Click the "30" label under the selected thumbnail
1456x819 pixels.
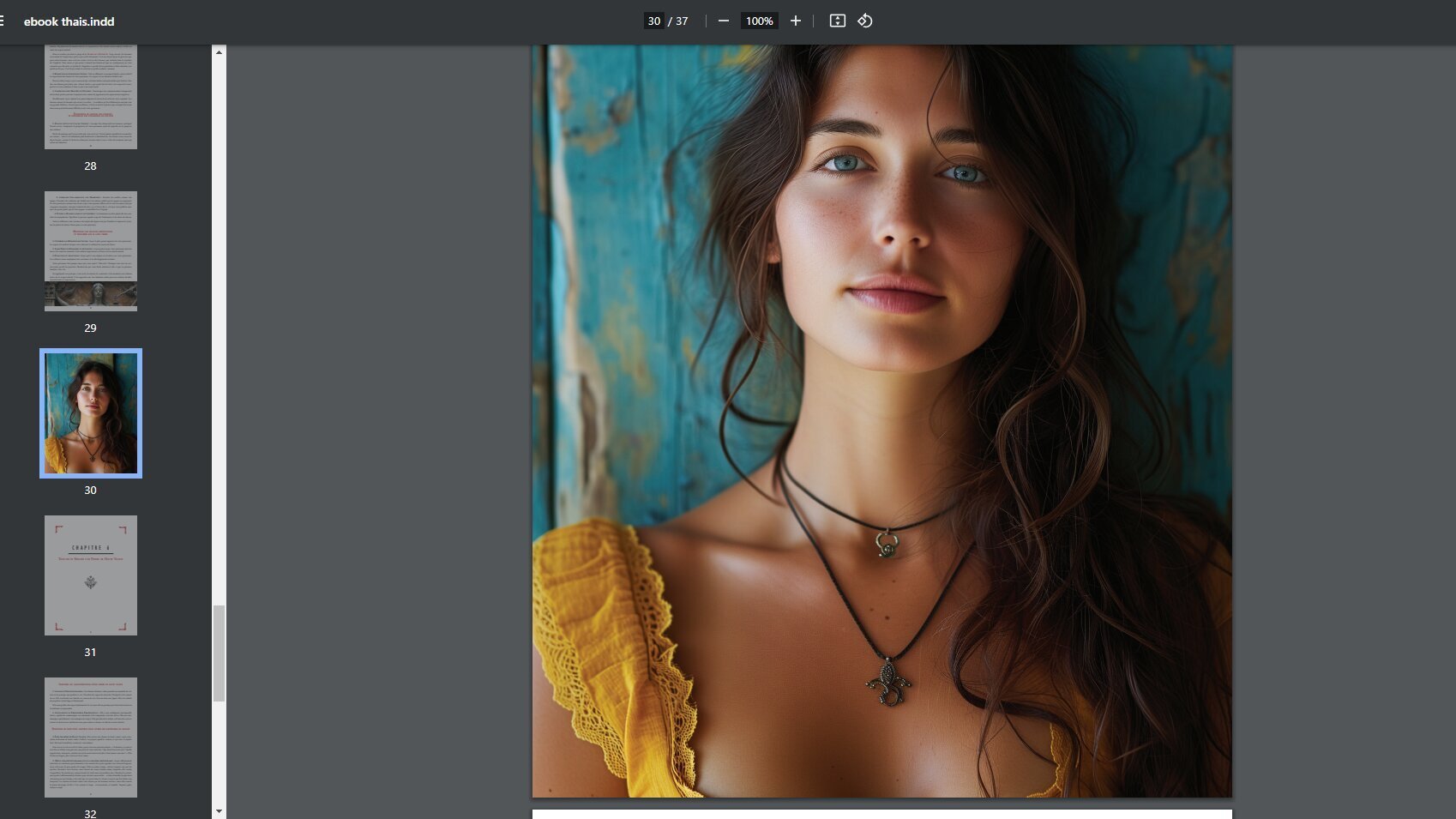coord(90,491)
